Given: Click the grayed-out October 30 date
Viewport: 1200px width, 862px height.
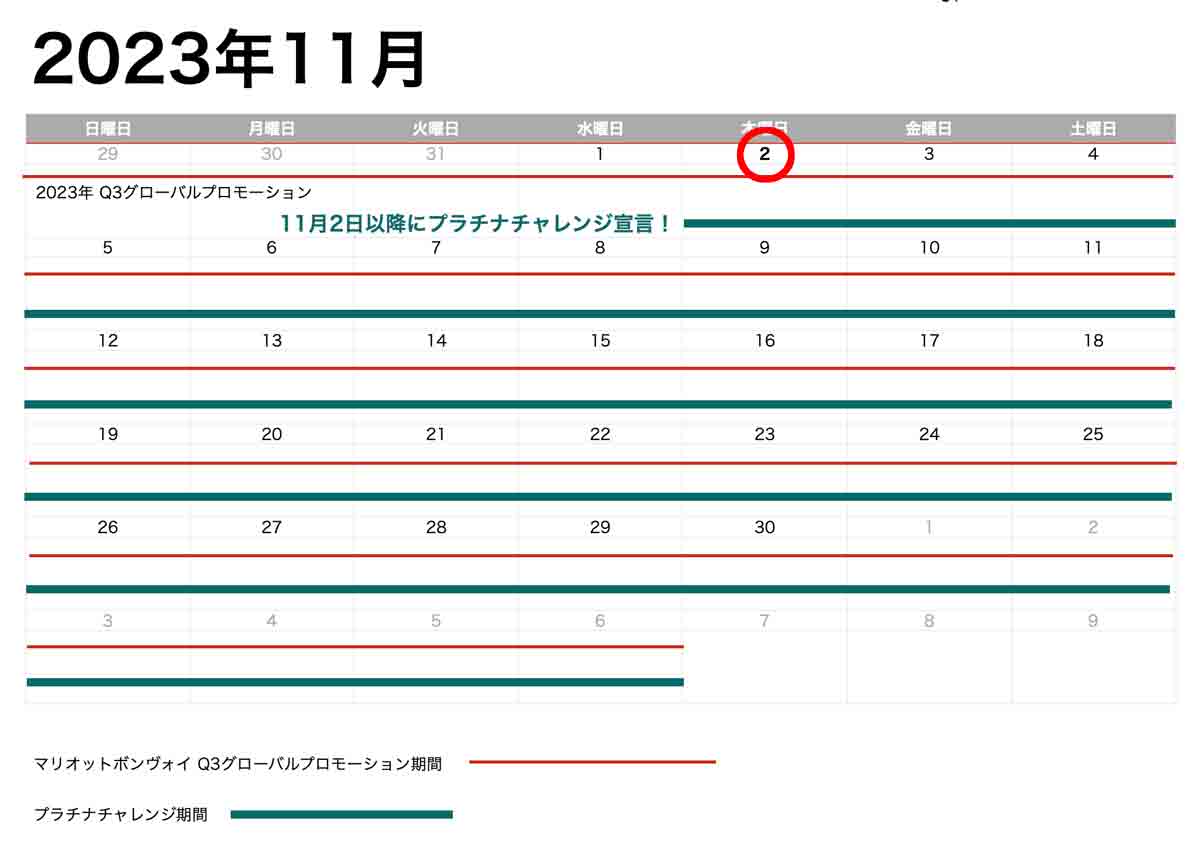Looking at the screenshot, I should tap(272, 154).
